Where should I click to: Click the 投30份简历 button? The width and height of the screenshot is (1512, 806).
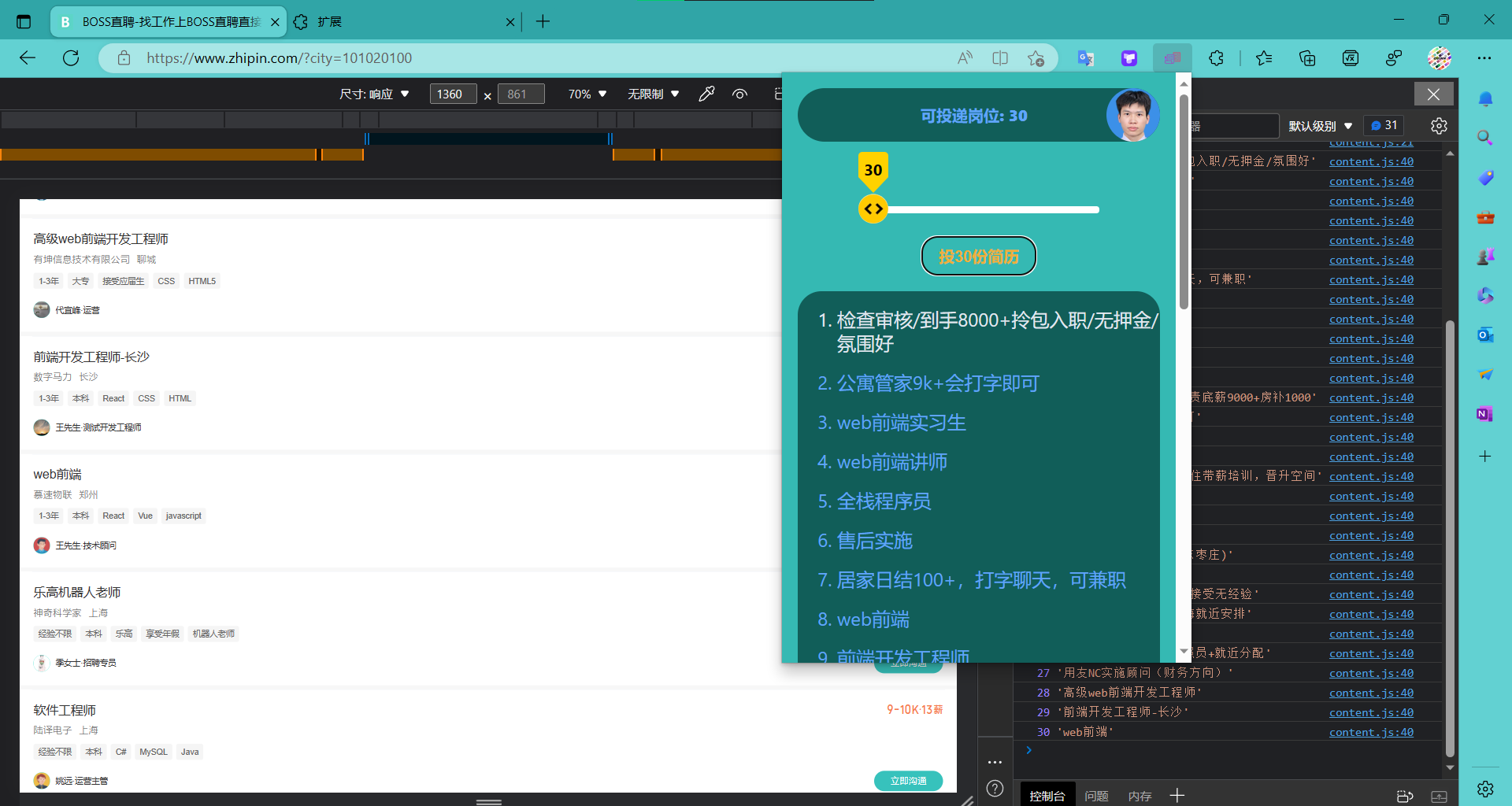pyautogui.click(x=979, y=256)
